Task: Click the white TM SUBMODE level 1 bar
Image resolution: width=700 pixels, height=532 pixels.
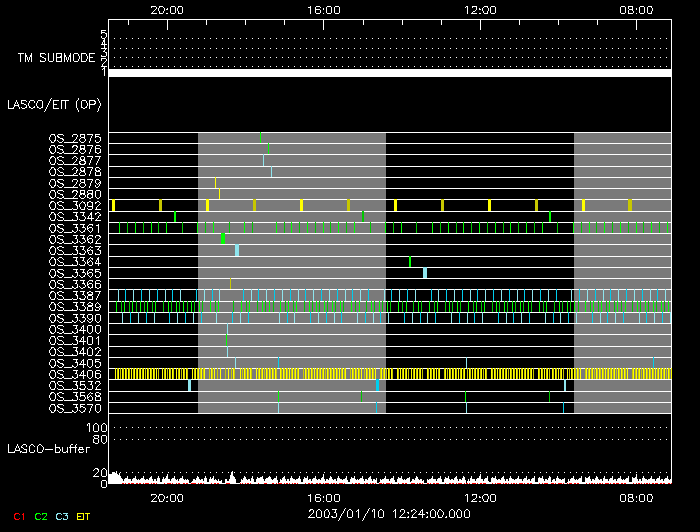Action: click(390, 73)
